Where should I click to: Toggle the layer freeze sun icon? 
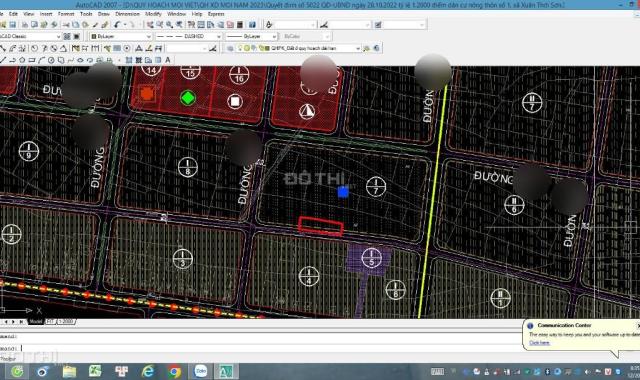pyautogui.click(x=247, y=48)
